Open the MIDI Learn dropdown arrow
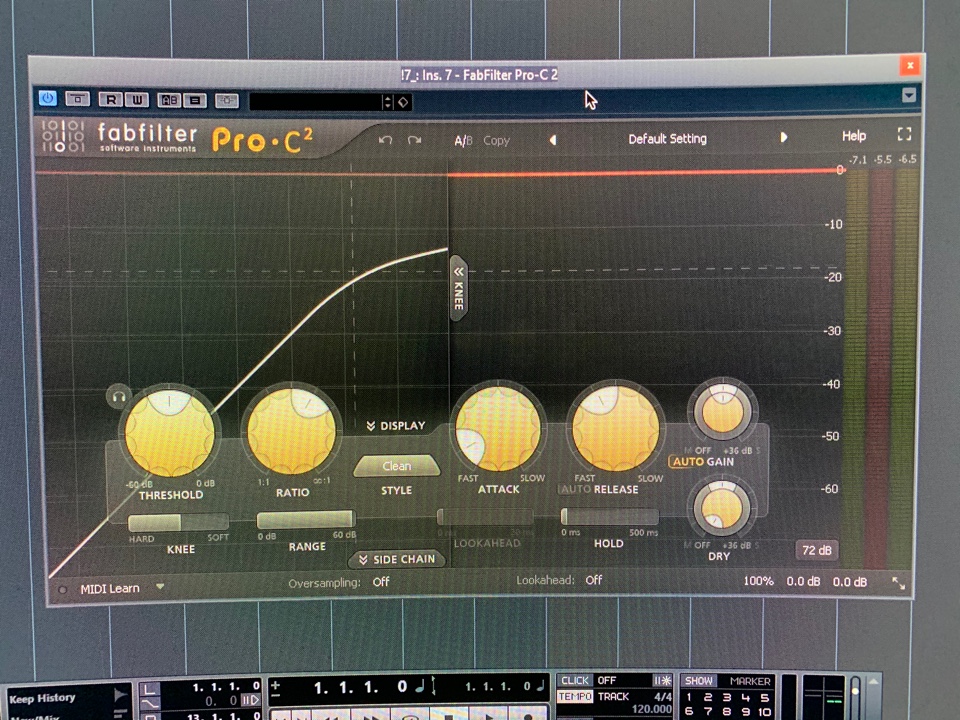Viewport: 960px width, 720px height. coord(160,587)
